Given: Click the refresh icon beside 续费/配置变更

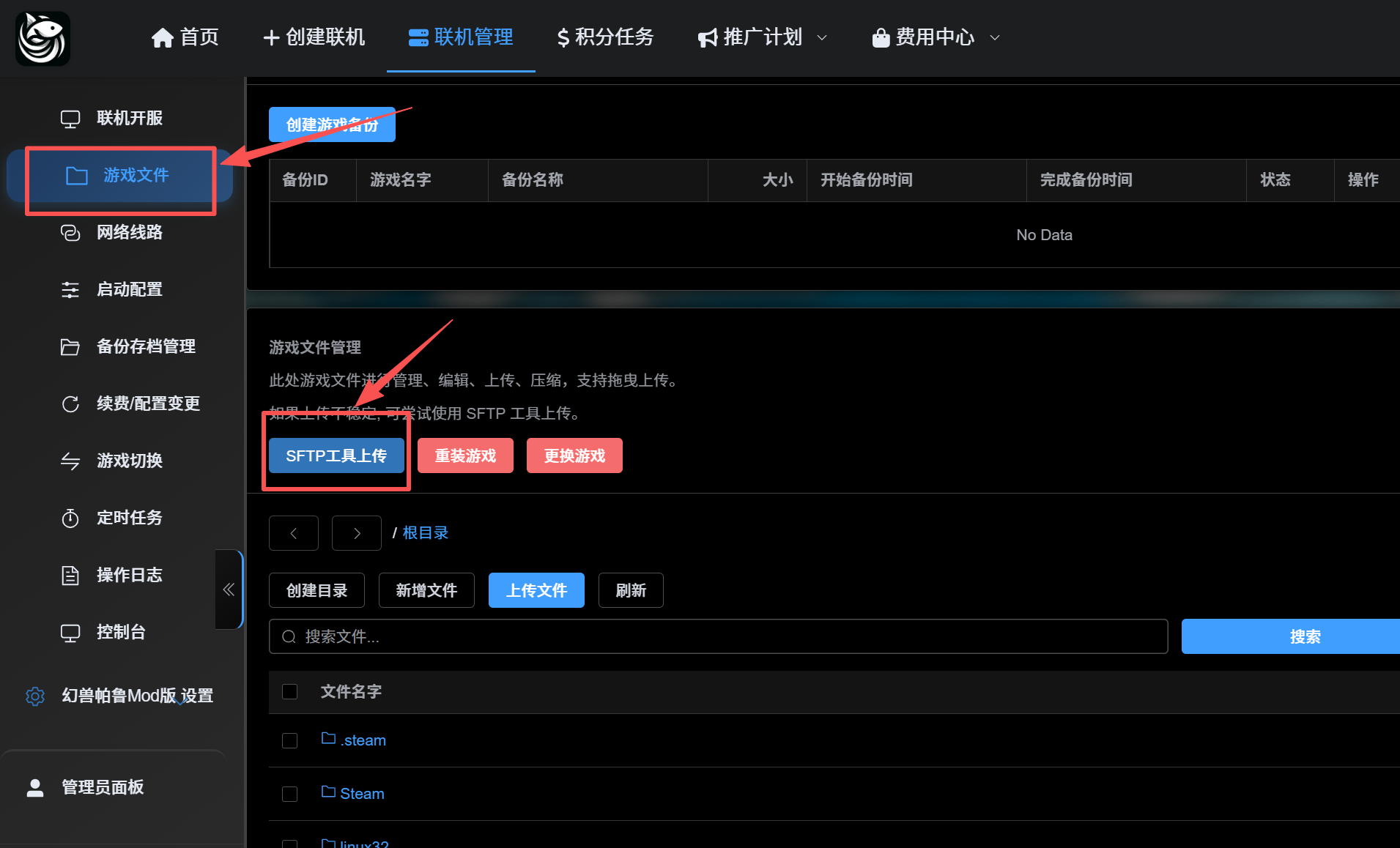Looking at the screenshot, I should 70,404.
